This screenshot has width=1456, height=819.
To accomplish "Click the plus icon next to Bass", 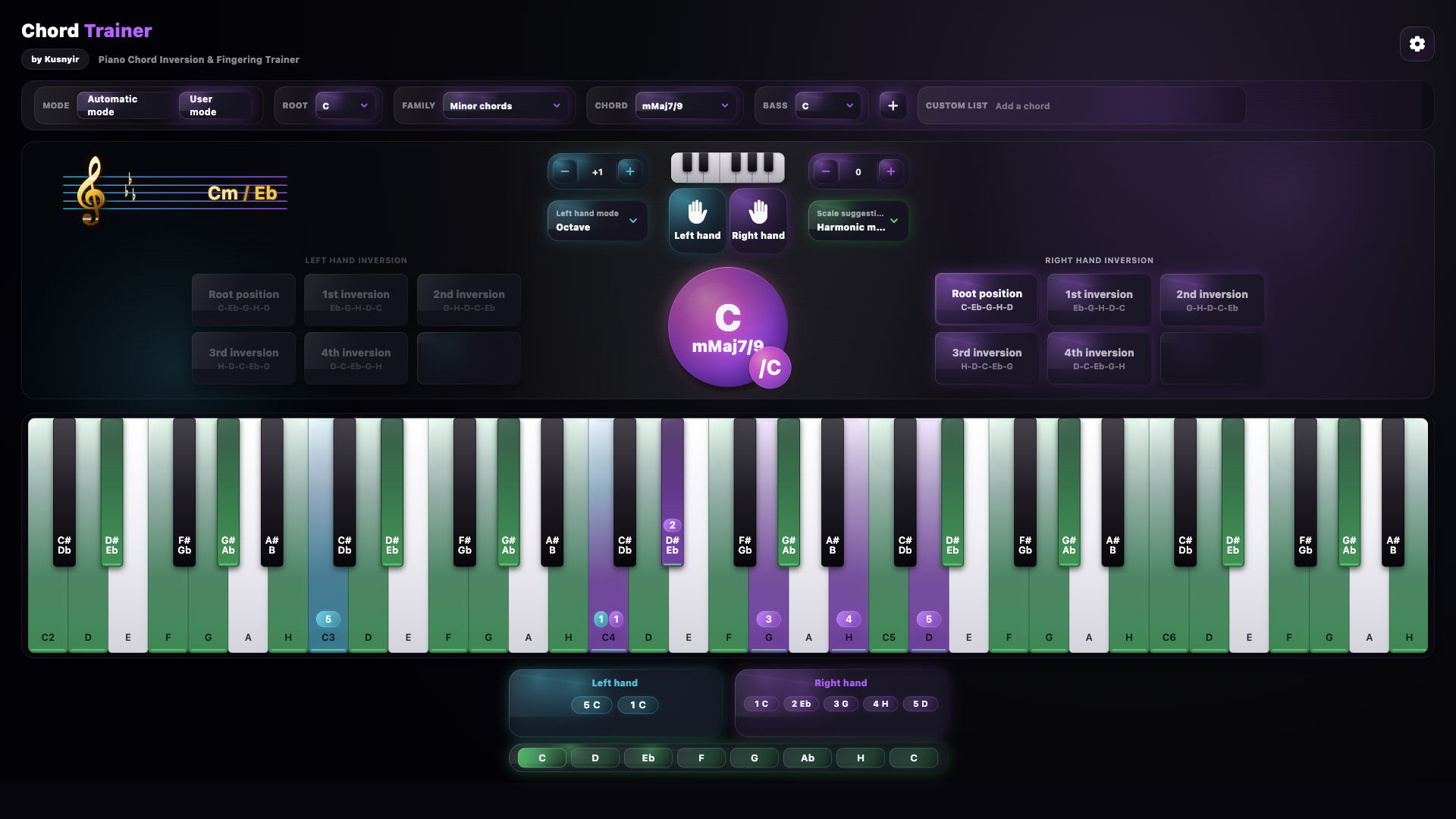I will pyautogui.click(x=893, y=105).
